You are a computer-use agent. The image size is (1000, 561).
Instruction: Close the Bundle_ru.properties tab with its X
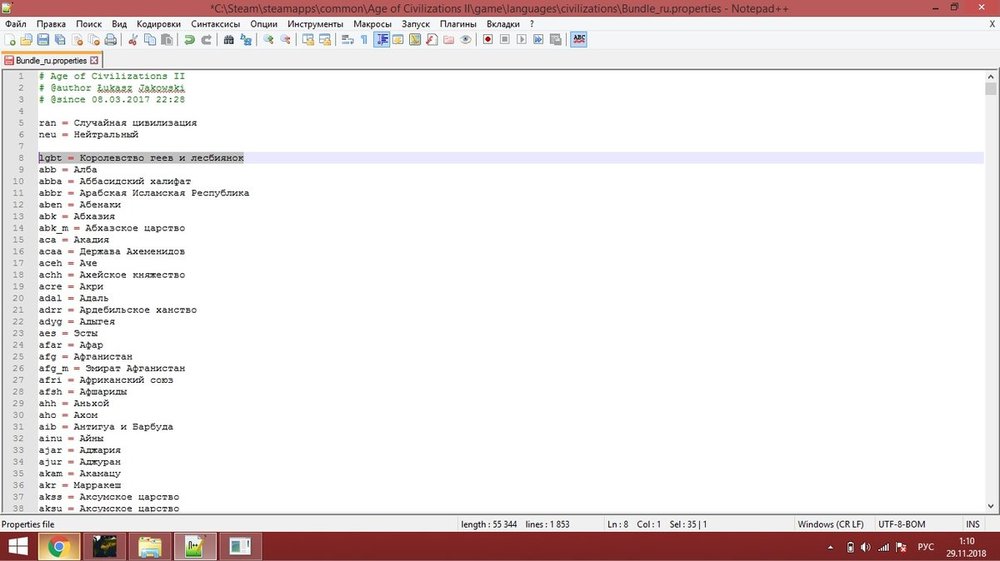click(x=94, y=61)
